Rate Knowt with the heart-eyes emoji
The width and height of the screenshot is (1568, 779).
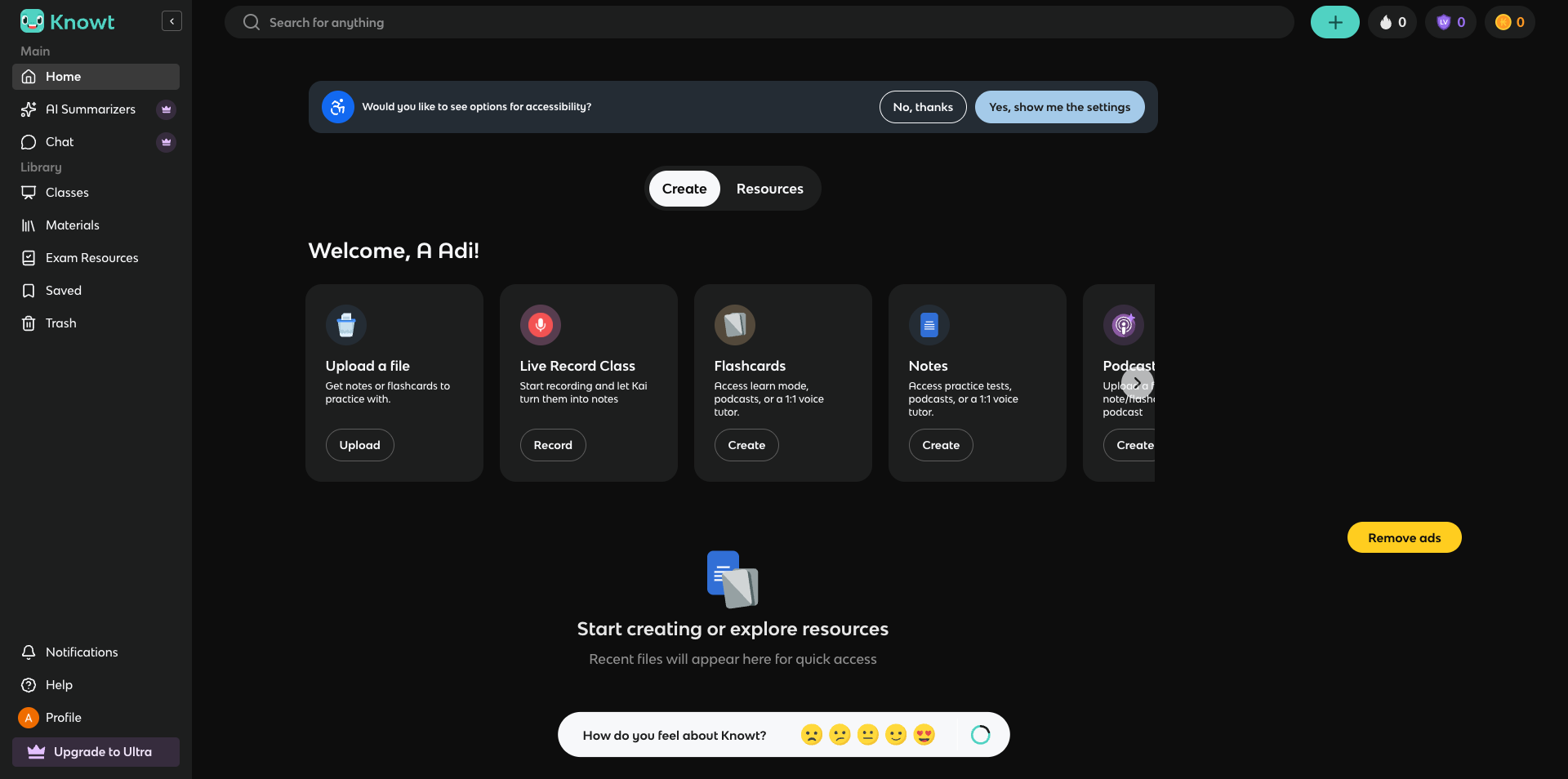pos(924,734)
